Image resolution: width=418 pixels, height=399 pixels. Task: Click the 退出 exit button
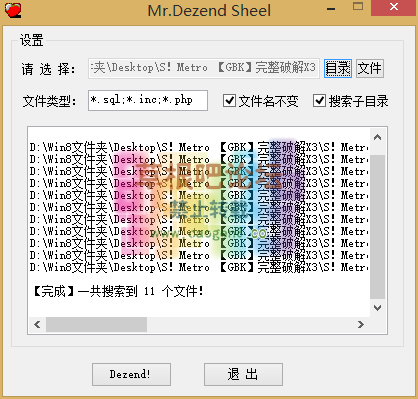tap(243, 374)
